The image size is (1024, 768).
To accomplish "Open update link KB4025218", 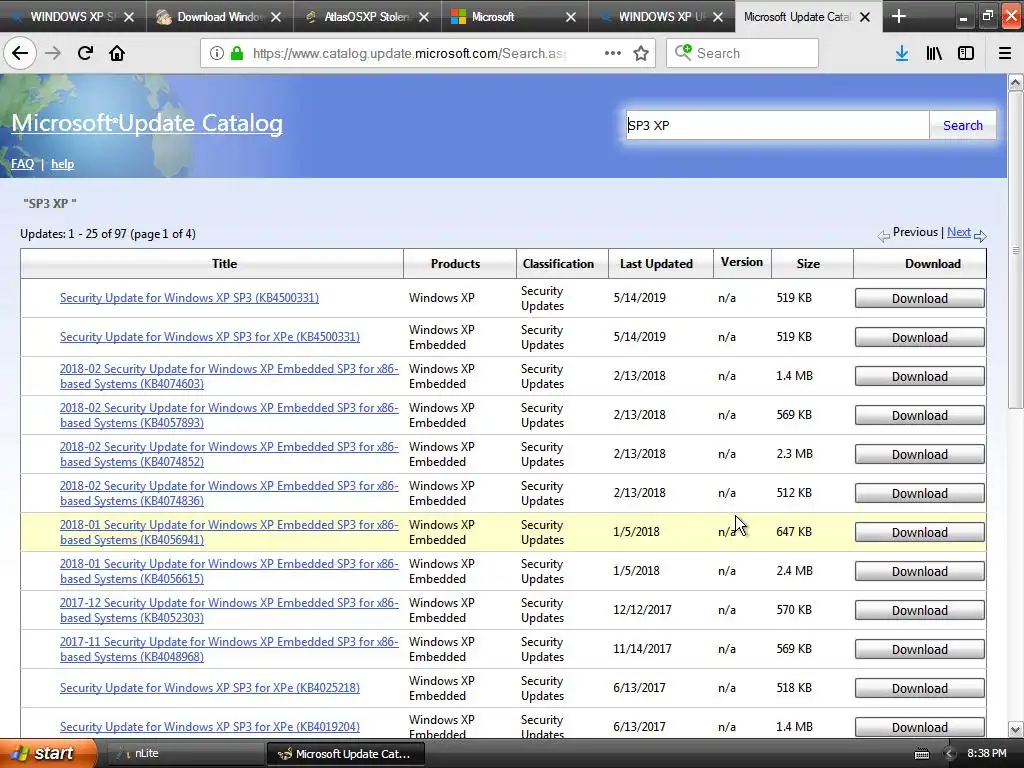I will (210, 688).
